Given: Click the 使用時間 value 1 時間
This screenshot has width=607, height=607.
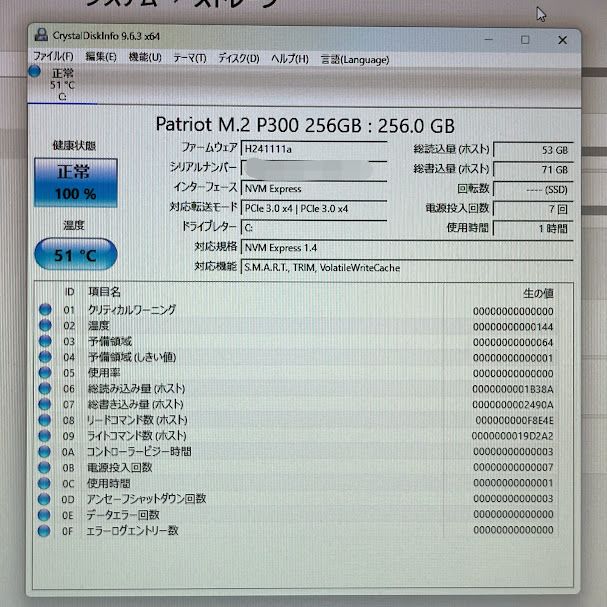Looking at the screenshot, I should [533, 228].
